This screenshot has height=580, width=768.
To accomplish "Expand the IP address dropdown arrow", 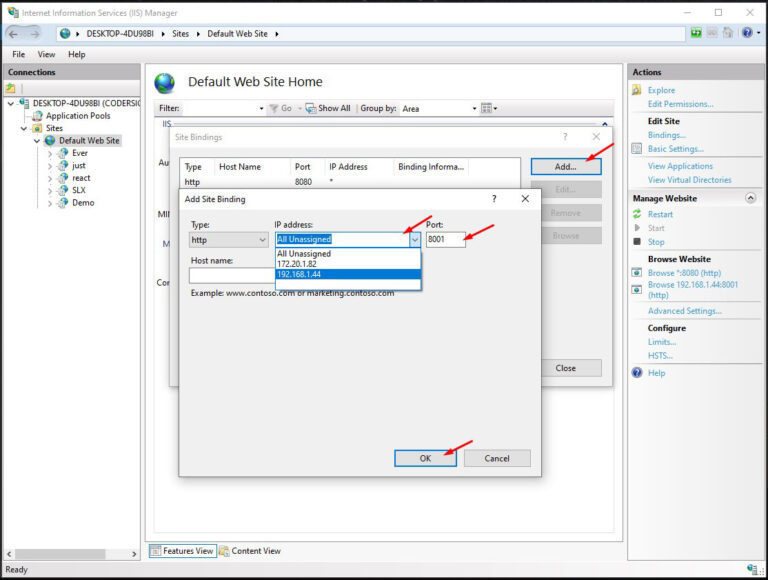I will click(x=414, y=240).
